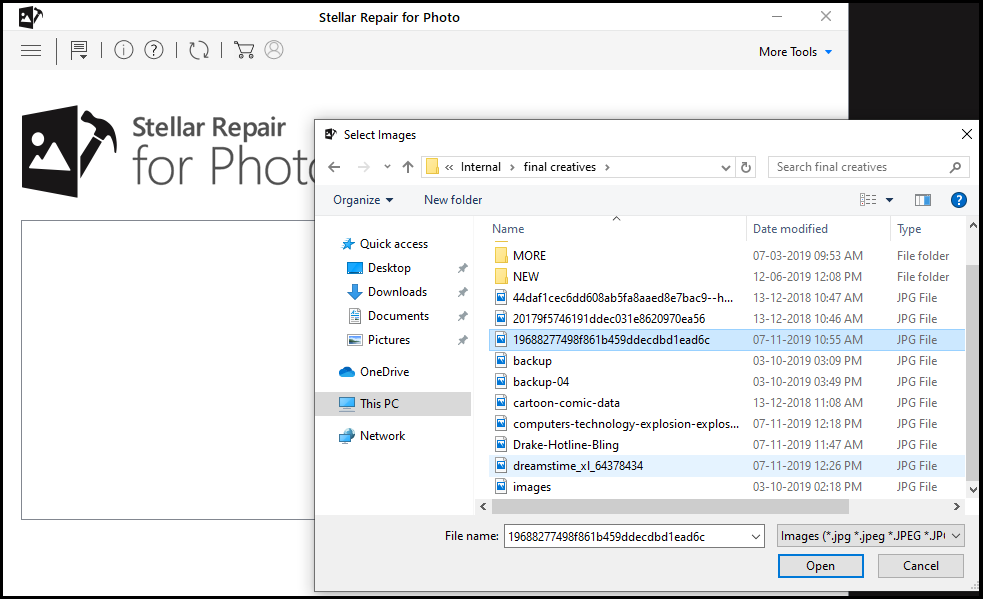Screen dimensions: 983x599
Task: Open the Organize menu
Action: (363, 200)
